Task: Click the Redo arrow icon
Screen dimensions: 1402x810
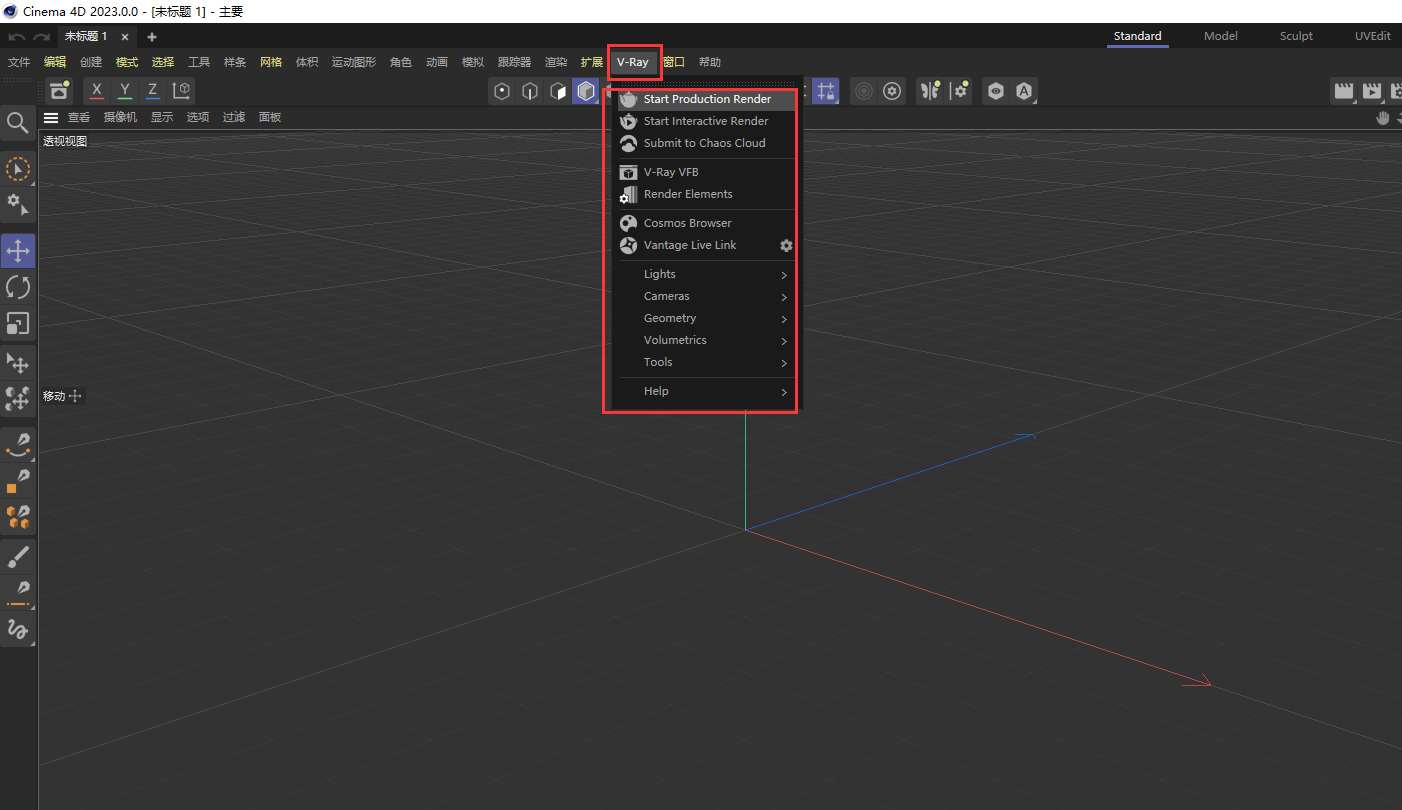Action: 41,37
